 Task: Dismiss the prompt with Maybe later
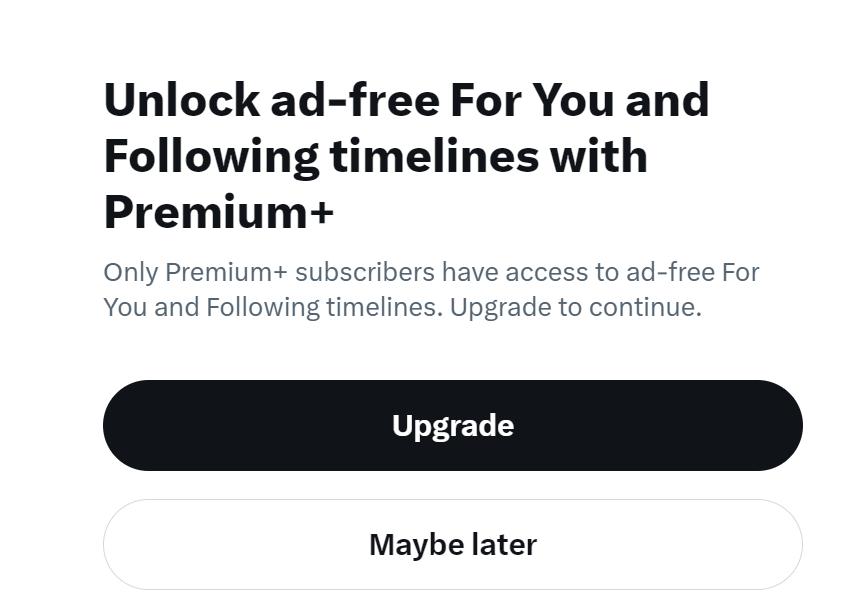(x=452, y=545)
